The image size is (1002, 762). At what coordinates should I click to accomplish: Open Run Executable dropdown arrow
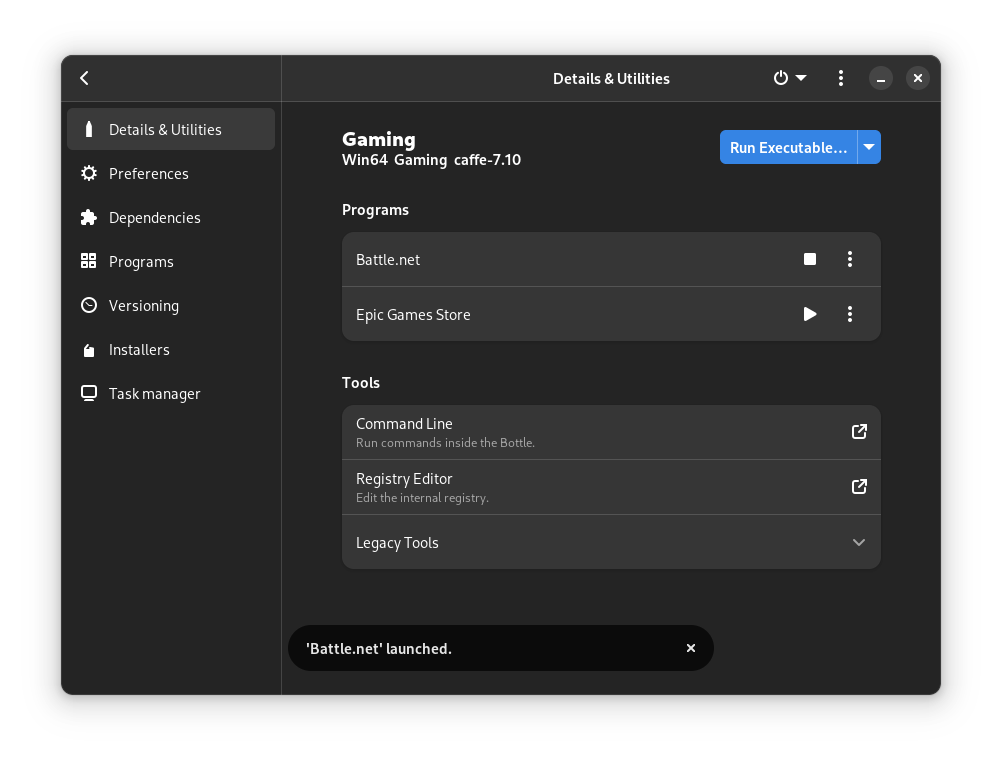coord(869,147)
